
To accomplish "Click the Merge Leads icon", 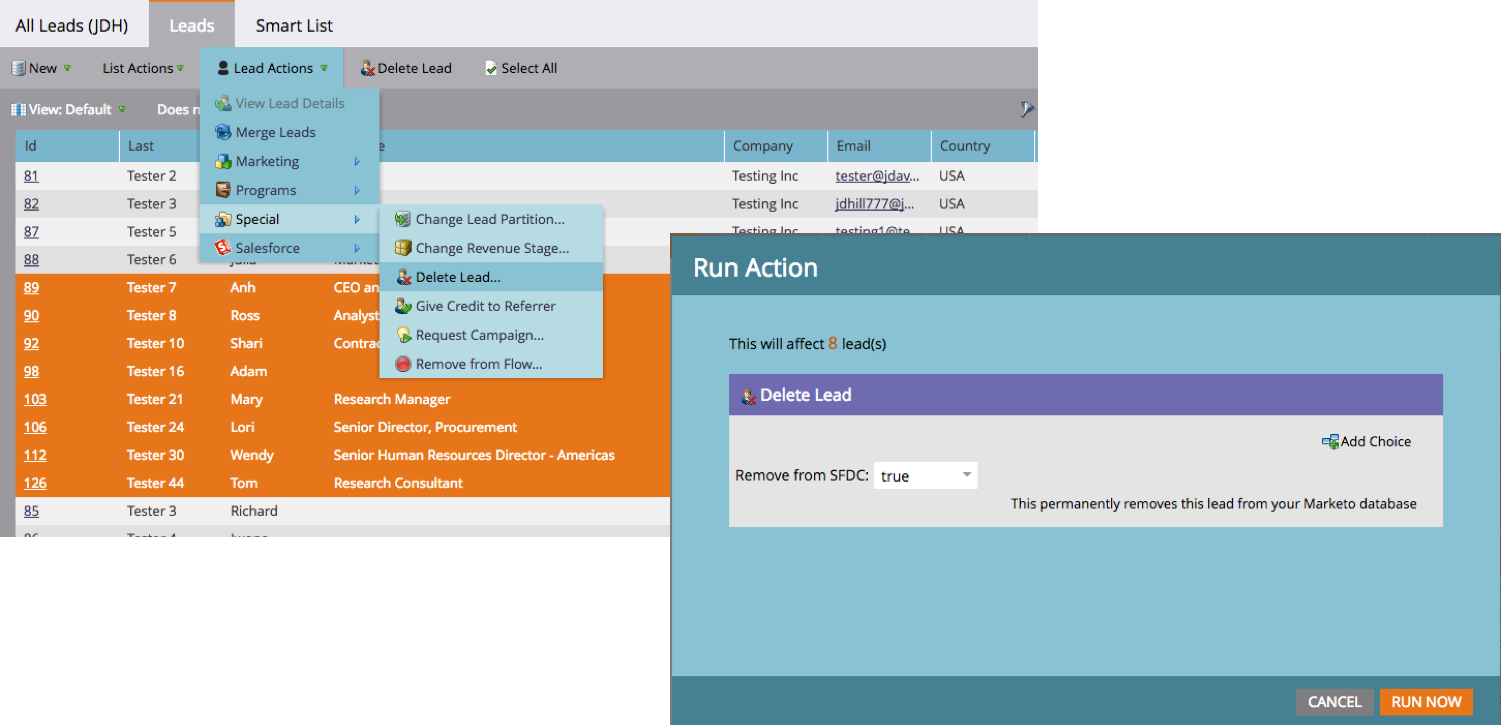I will (223, 132).
